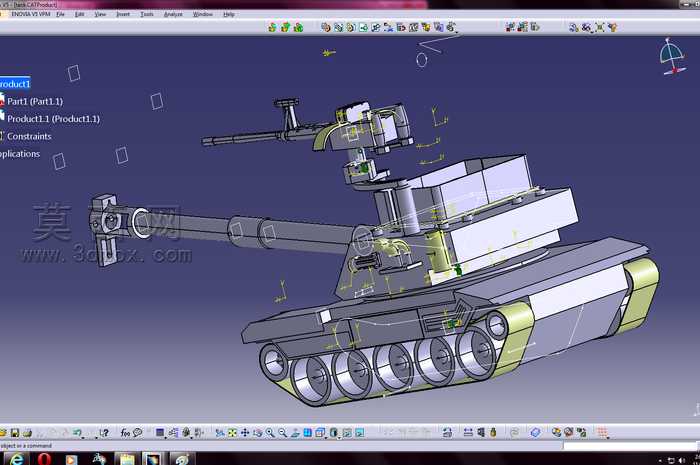Select Product1 root node in tree

point(15,84)
